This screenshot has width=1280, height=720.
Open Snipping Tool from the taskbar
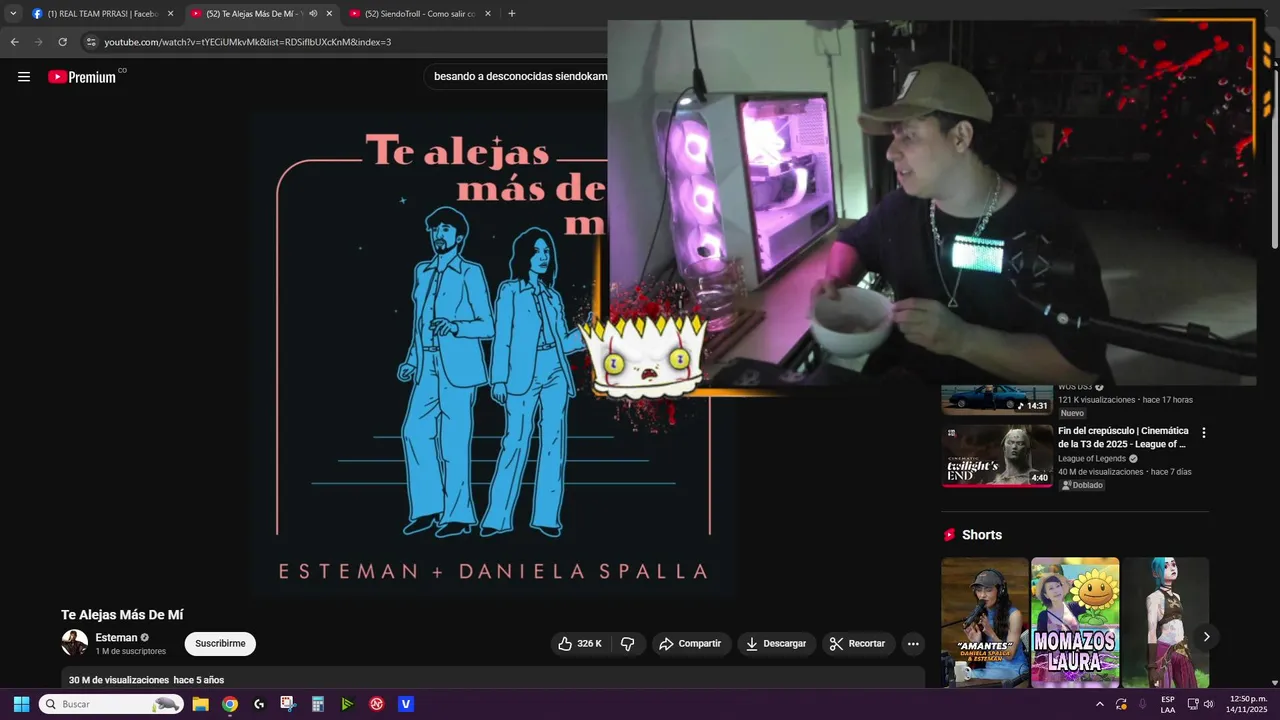pyautogui.click(x=288, y=704)
